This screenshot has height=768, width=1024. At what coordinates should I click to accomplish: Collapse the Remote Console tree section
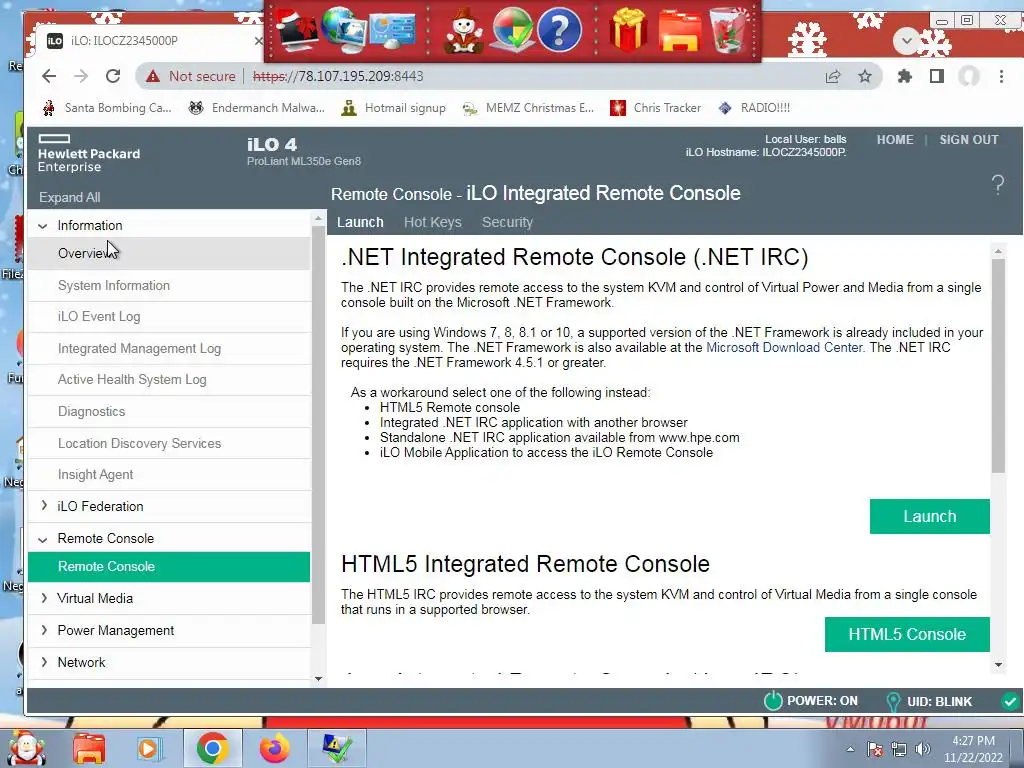43,539
